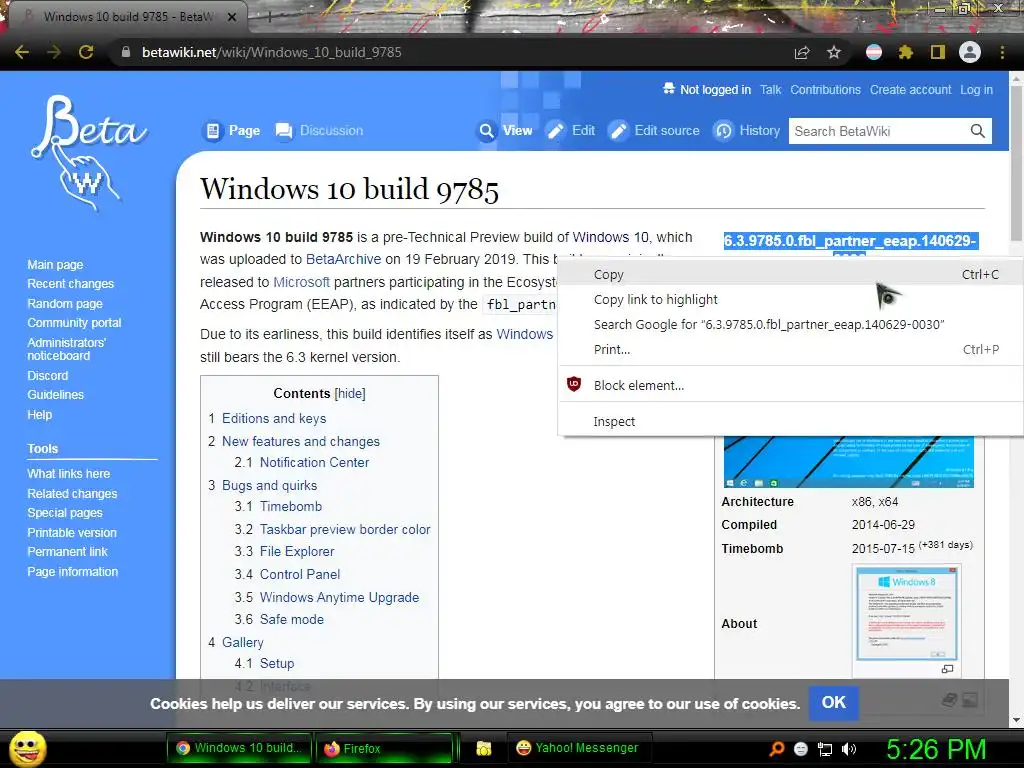This screenshot has width=1024, height=768.
Task: Click the striped extension icon next to bookmark star
Action: tap(874, 52)
